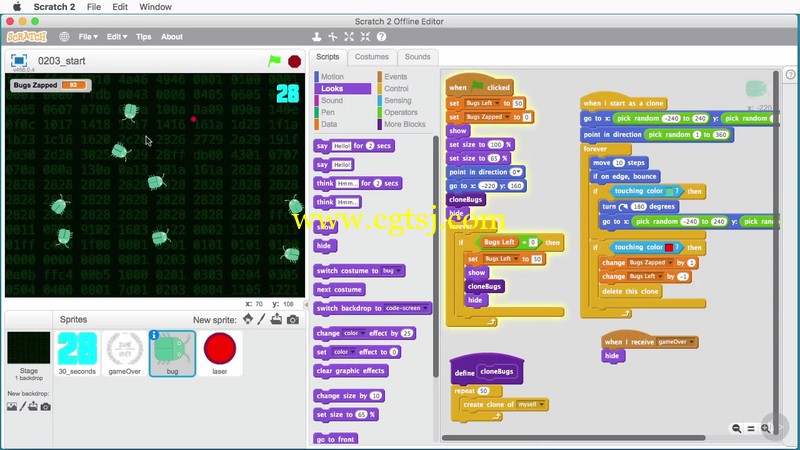Select Data block category
Screen dimensions: 800x450
(x=329, y=124)
